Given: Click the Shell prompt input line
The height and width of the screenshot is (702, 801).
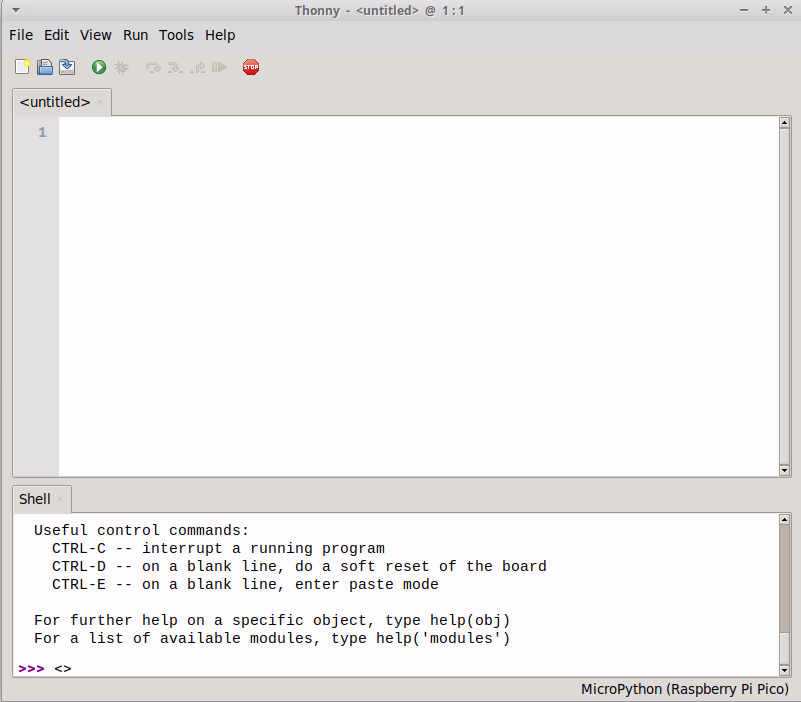Looking at the screenshot, I should [400, 668].
